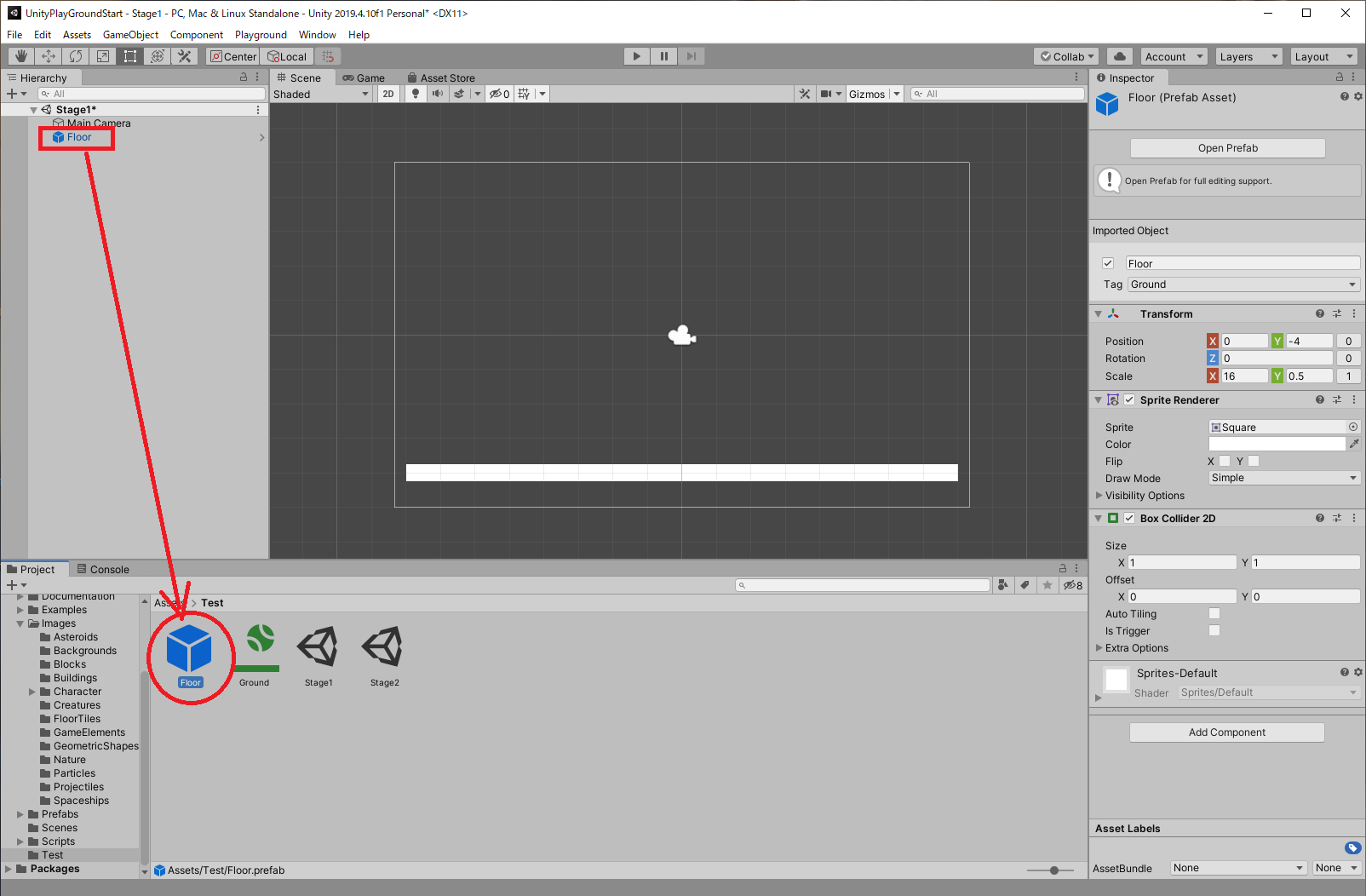Open the Playground menu

coord(261,35)
